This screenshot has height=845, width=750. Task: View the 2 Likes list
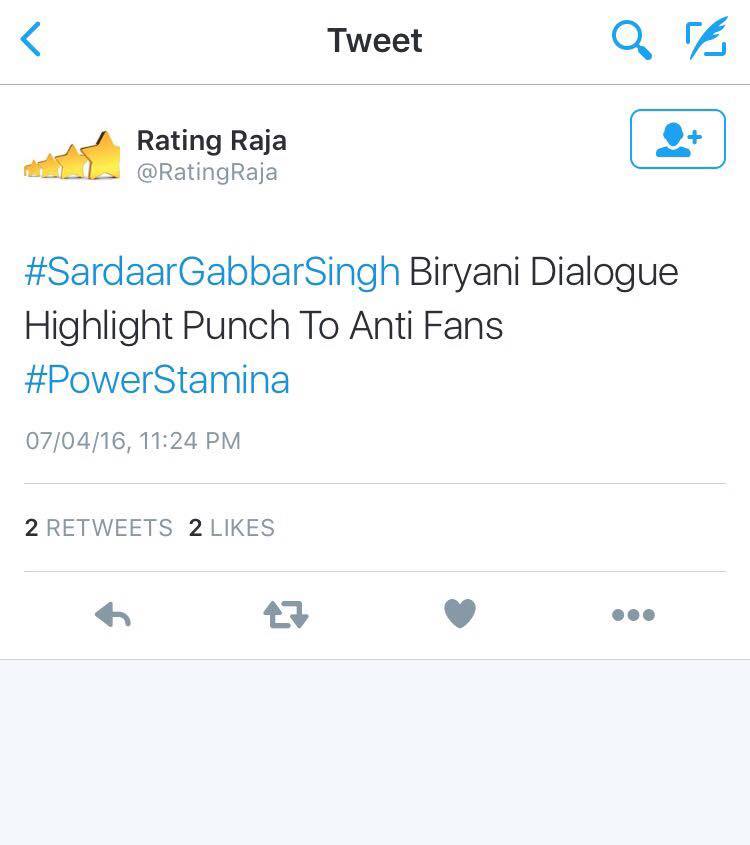[232, 528]
